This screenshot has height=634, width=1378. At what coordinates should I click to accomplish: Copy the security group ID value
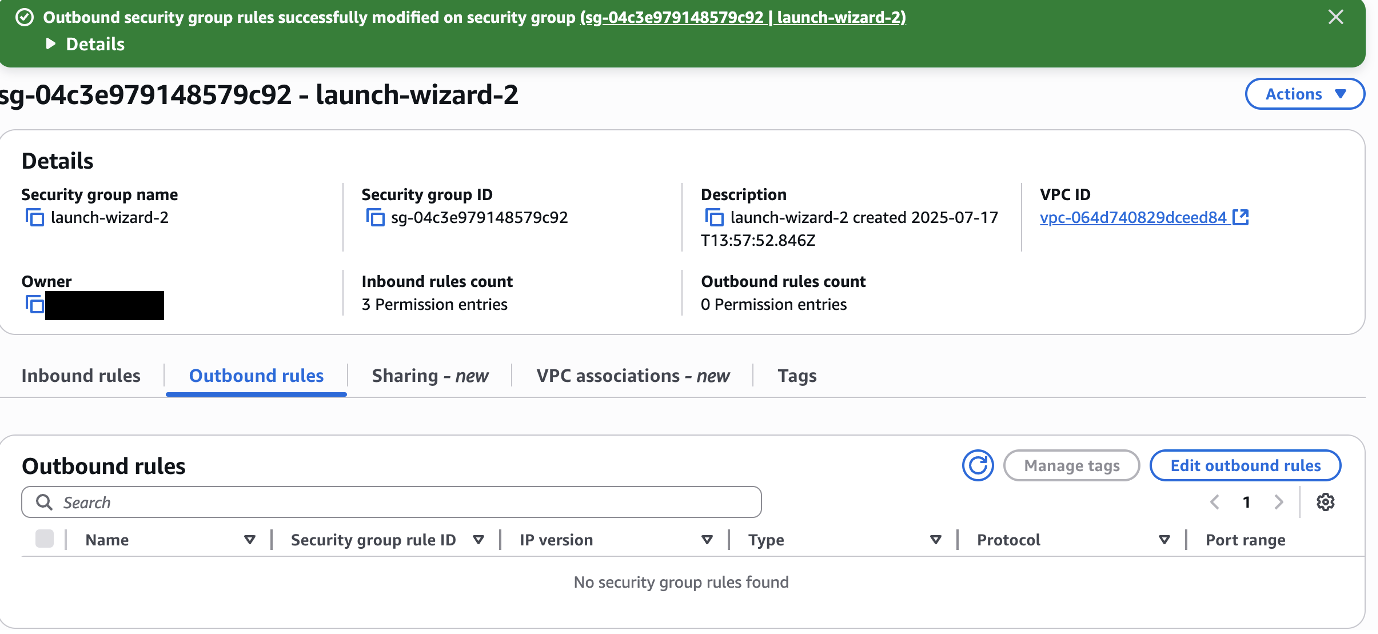pyautogui.click(x=375, y=218)
